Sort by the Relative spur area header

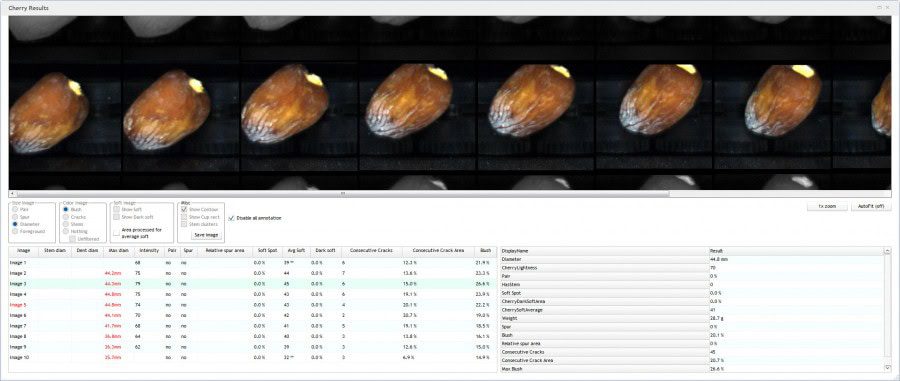[224, 251]
